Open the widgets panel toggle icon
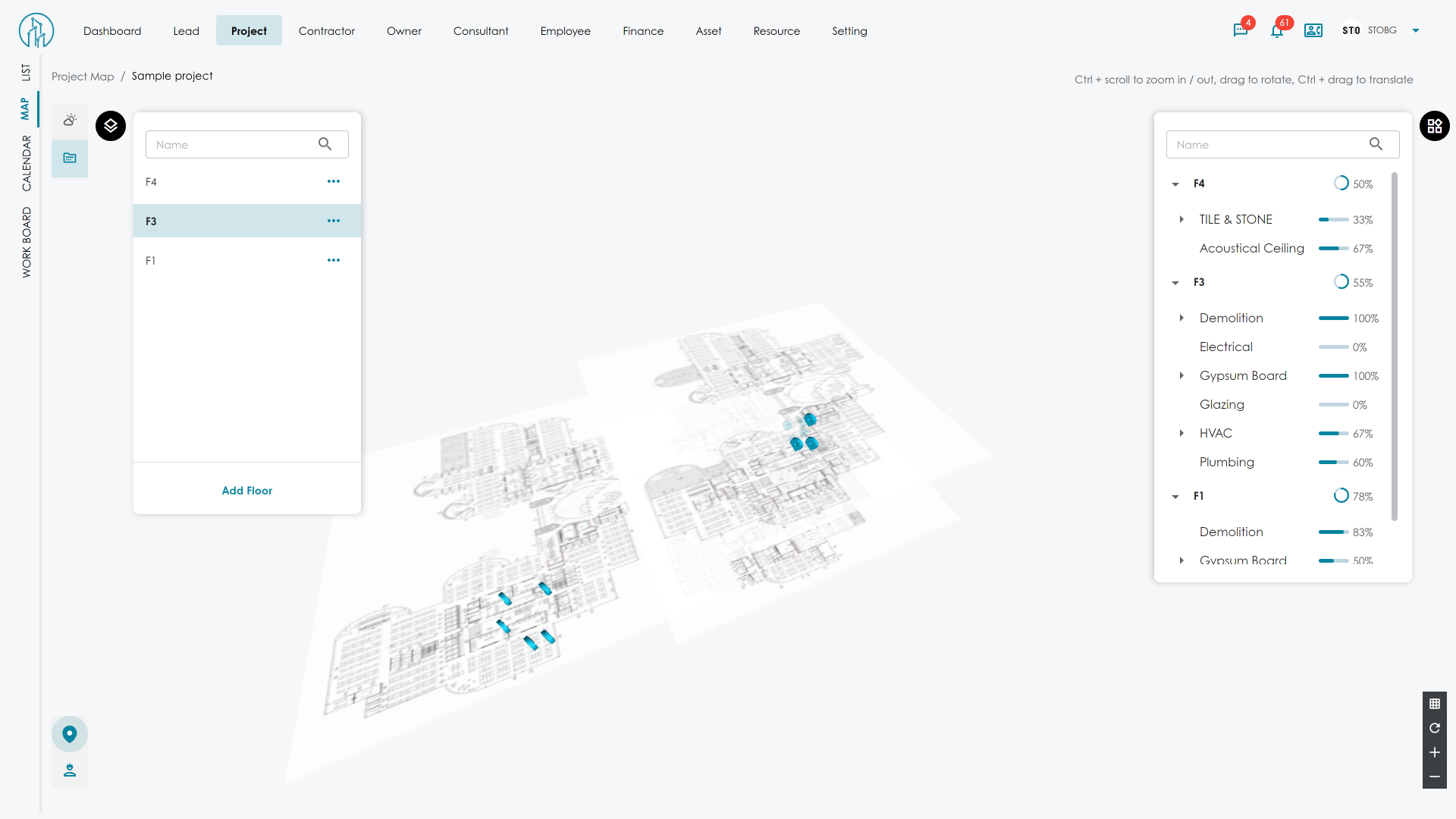1456x819 pixels. [1434, 126]
